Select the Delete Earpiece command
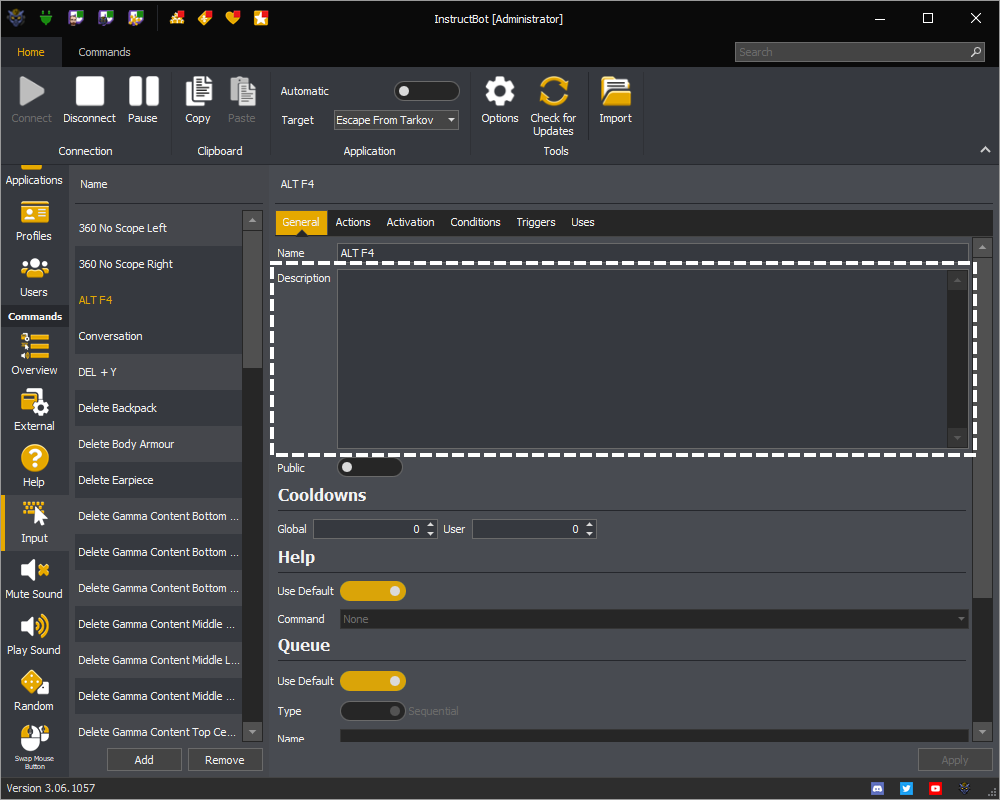This screenshot has height=800, width=1000. click(x=158, y=480)
